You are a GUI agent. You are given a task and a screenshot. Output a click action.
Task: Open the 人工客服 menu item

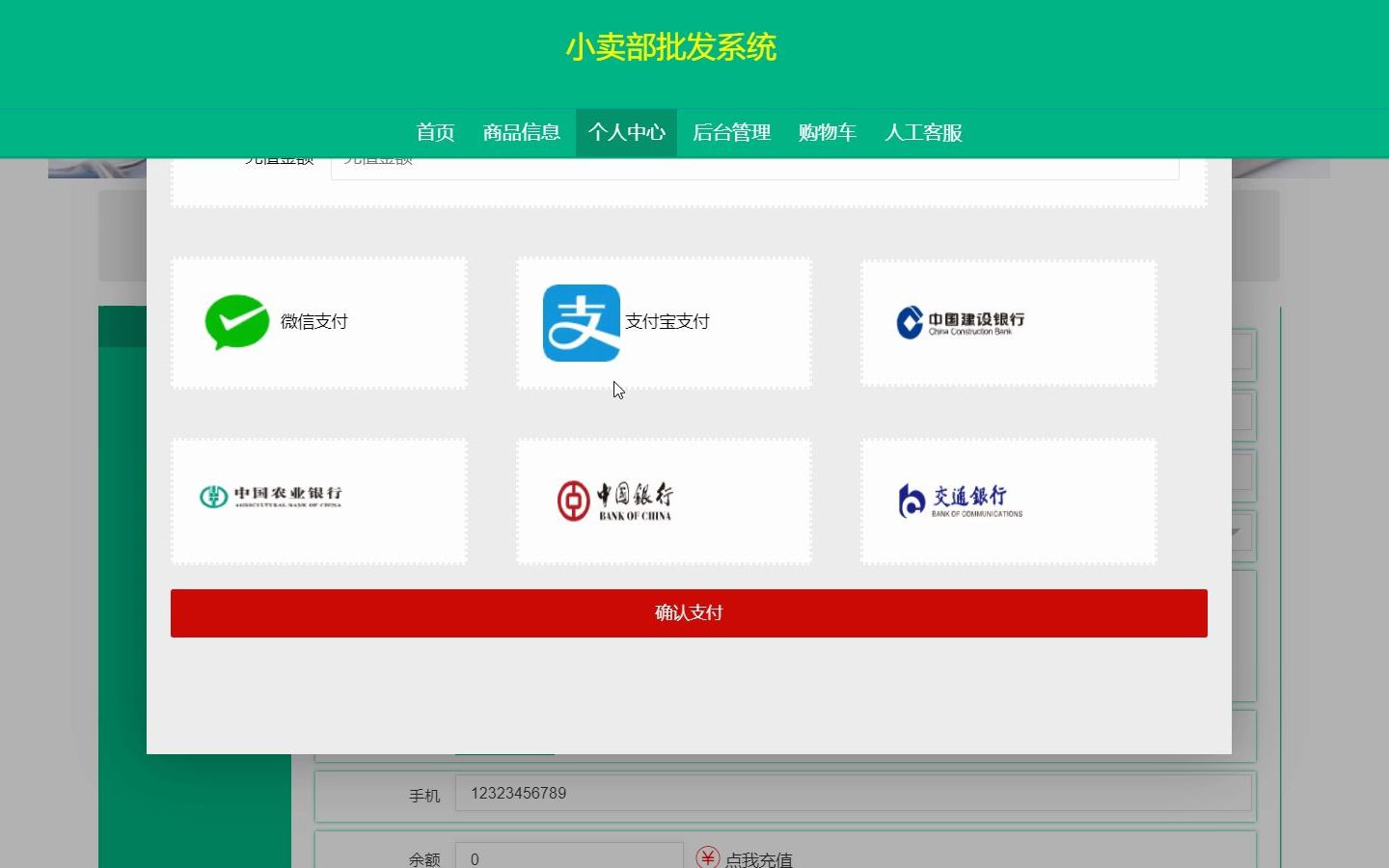click(x=924, y=133)
